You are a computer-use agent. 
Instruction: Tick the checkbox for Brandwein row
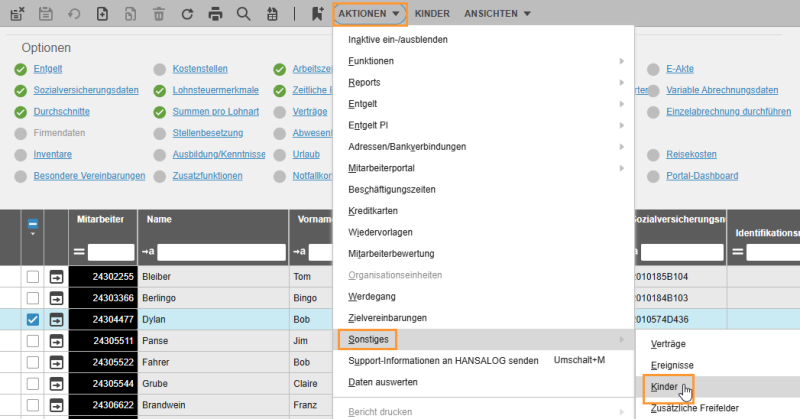(x=33, y=405)
